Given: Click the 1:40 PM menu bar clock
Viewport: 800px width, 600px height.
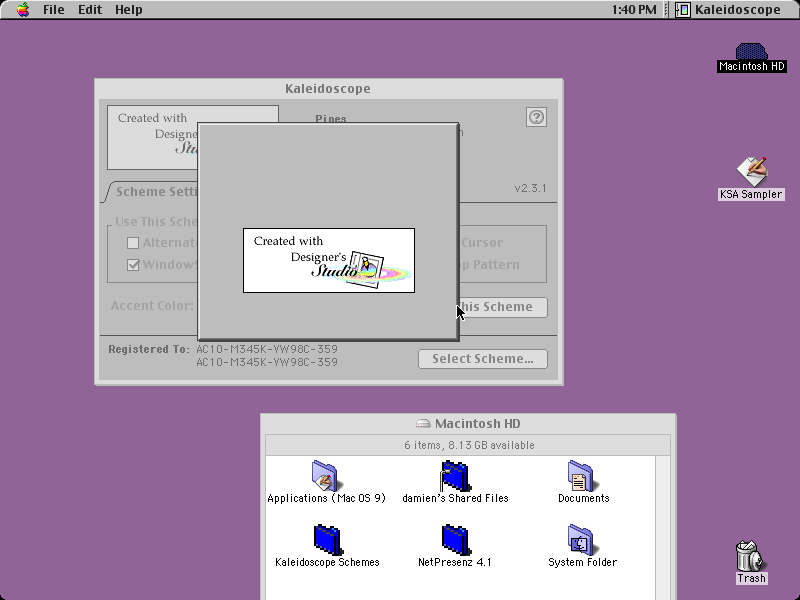Looking at the screenshot, I should click(x=634, y=9).
